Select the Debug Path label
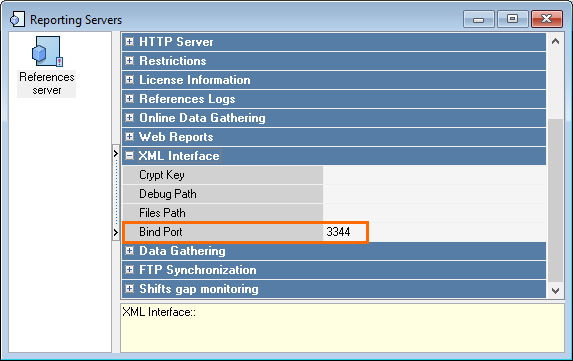Screen dimensions: 573x361 click(x=168, y=194)
